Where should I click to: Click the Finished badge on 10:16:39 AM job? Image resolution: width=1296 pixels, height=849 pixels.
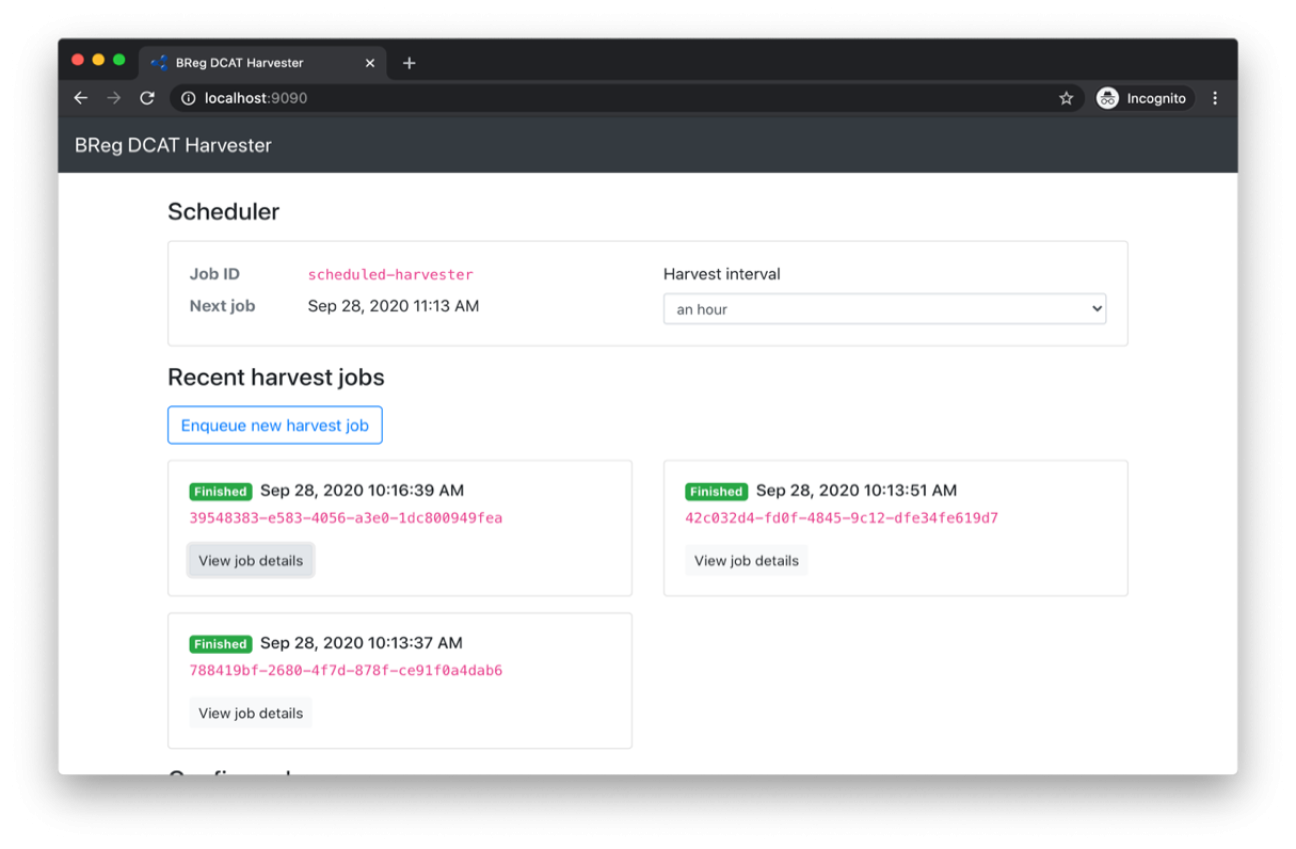(220, 492)
